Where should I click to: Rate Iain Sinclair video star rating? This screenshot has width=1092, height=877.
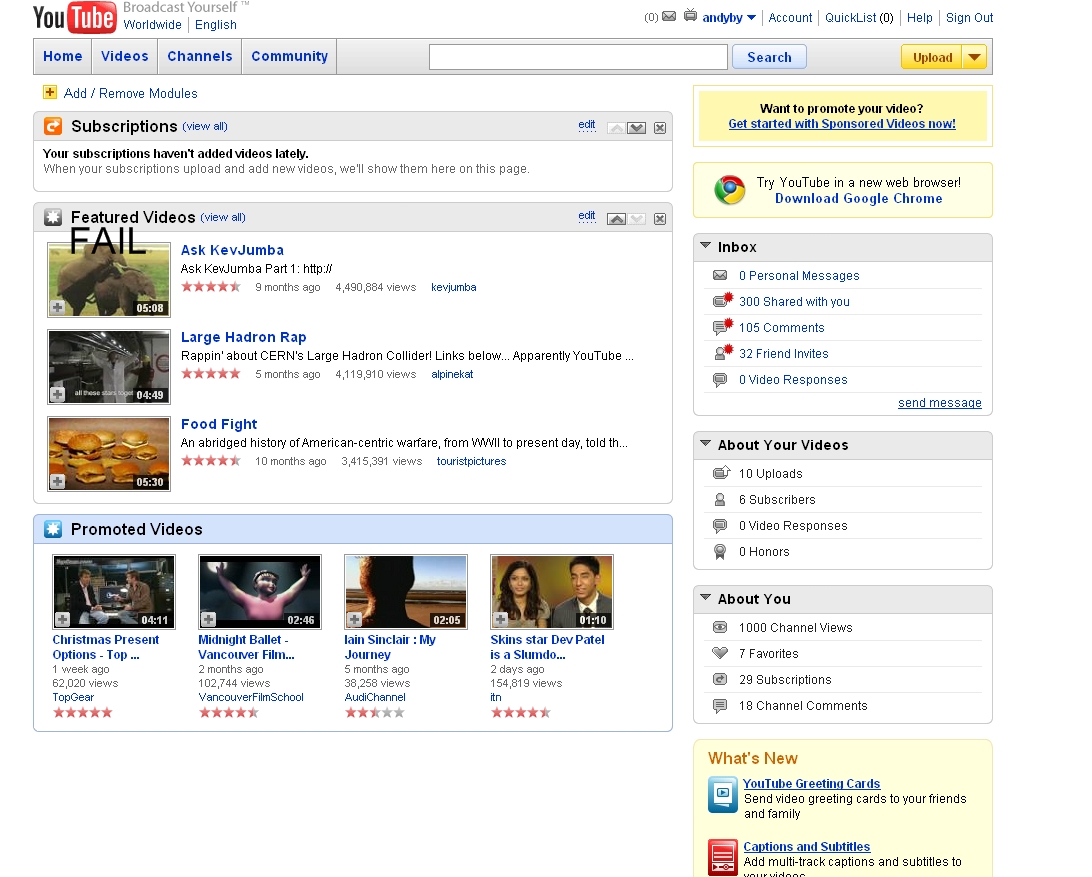(375, 713)
